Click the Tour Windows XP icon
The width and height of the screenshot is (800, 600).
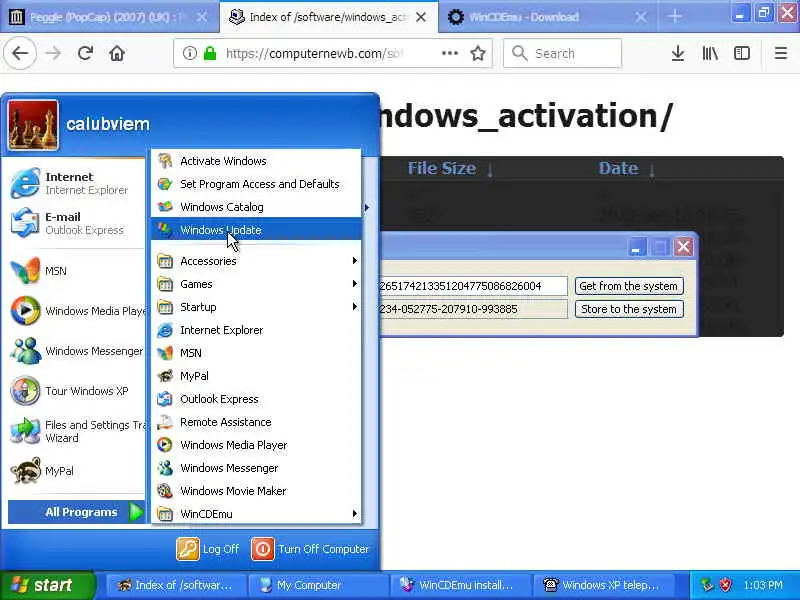(x=25, y=391)
